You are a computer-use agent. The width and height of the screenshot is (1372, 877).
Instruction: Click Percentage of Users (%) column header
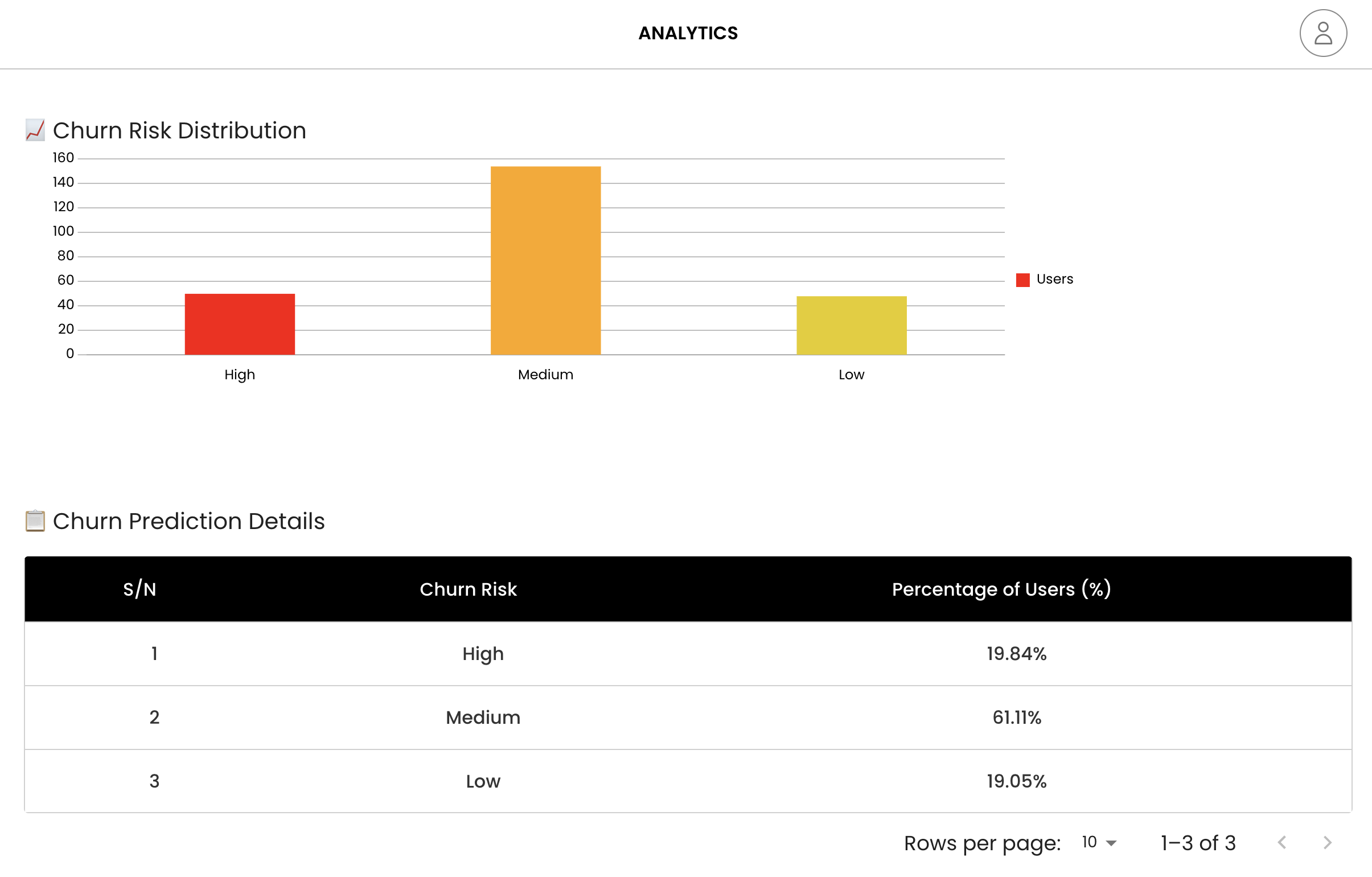coord(1001,589)
